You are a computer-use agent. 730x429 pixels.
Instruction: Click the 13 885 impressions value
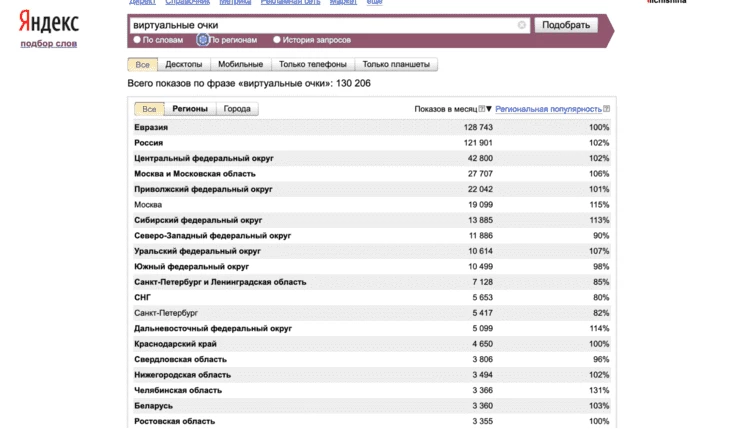[x=480, y=220]
